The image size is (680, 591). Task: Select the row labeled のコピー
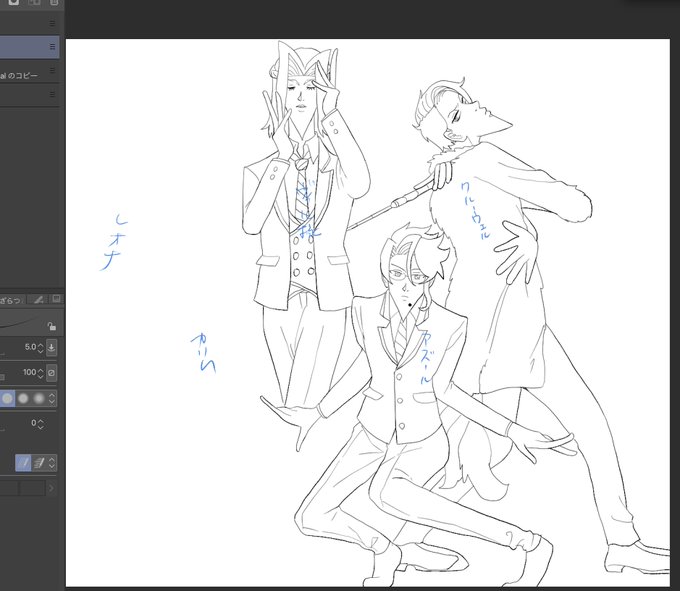click(x=29, y=72)
